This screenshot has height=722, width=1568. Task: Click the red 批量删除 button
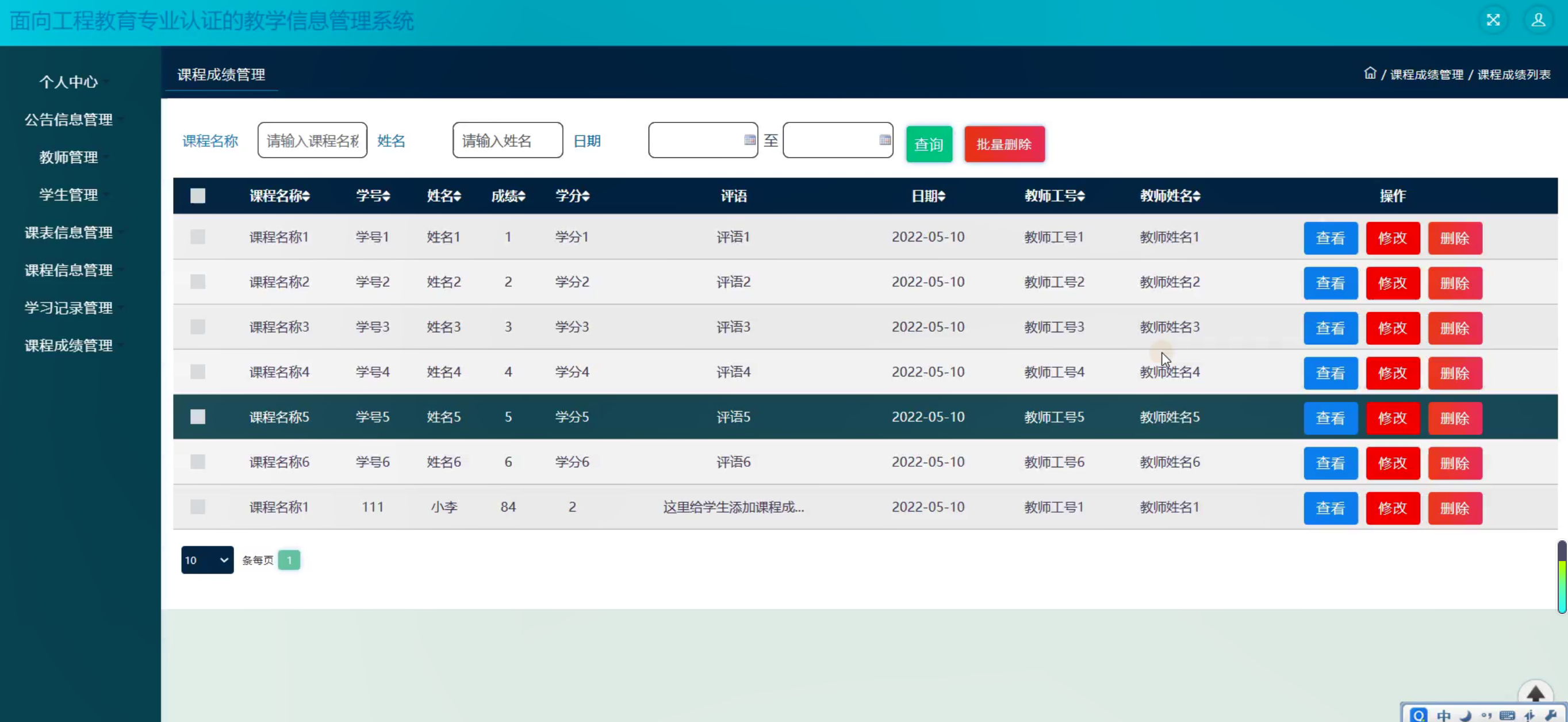pos(1004,144)
